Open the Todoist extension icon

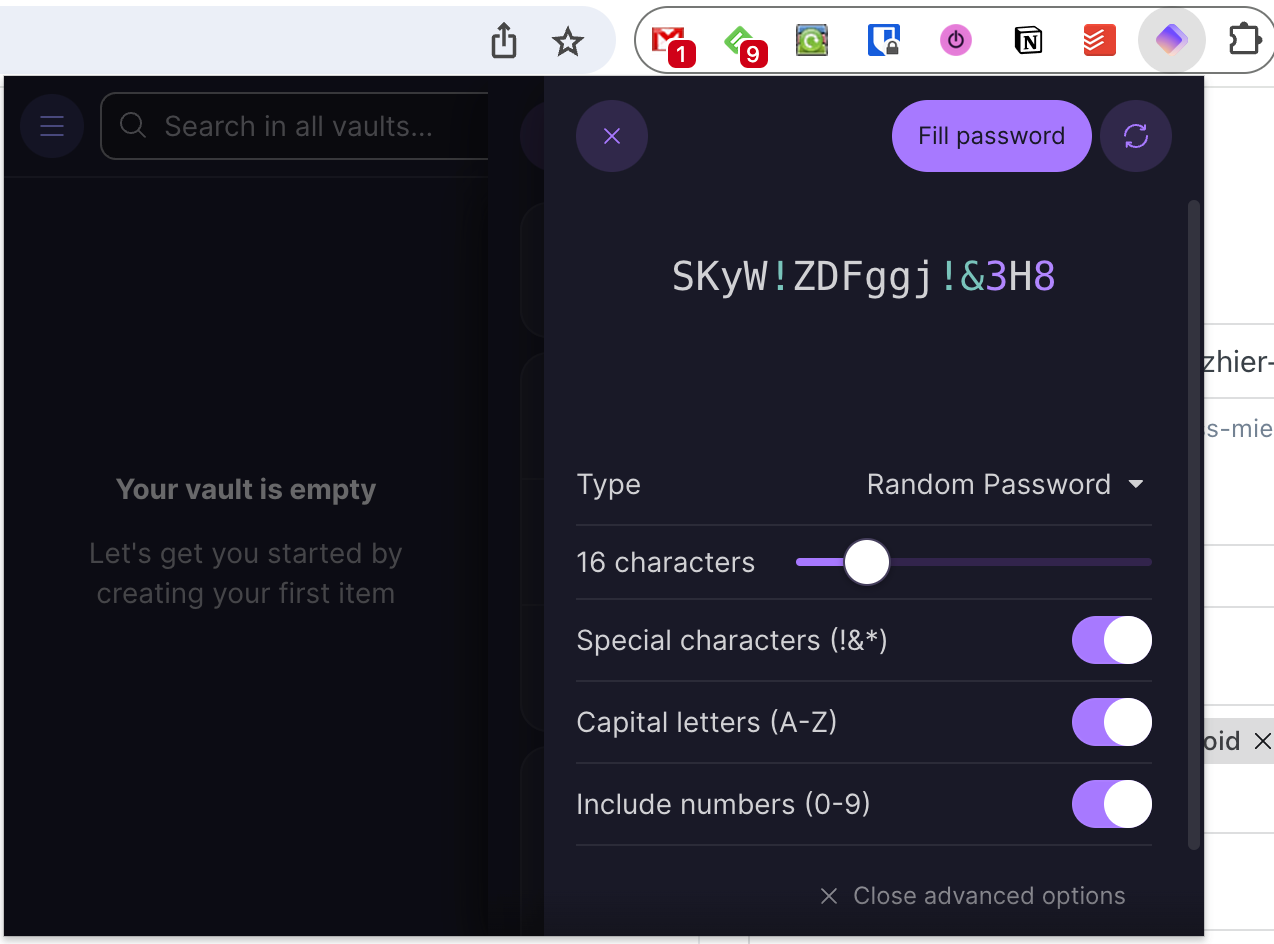pyautogui.click(x=1100, y=40)
